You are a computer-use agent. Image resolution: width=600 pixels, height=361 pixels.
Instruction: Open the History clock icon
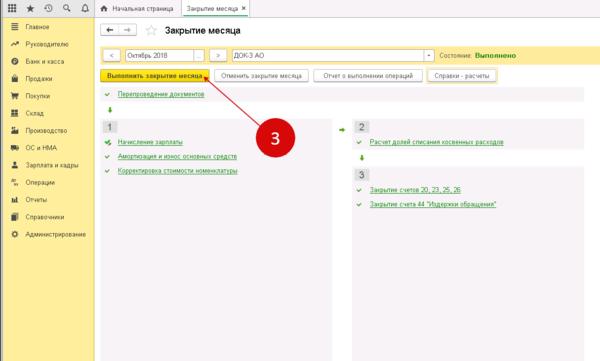[x=48, y=8]
